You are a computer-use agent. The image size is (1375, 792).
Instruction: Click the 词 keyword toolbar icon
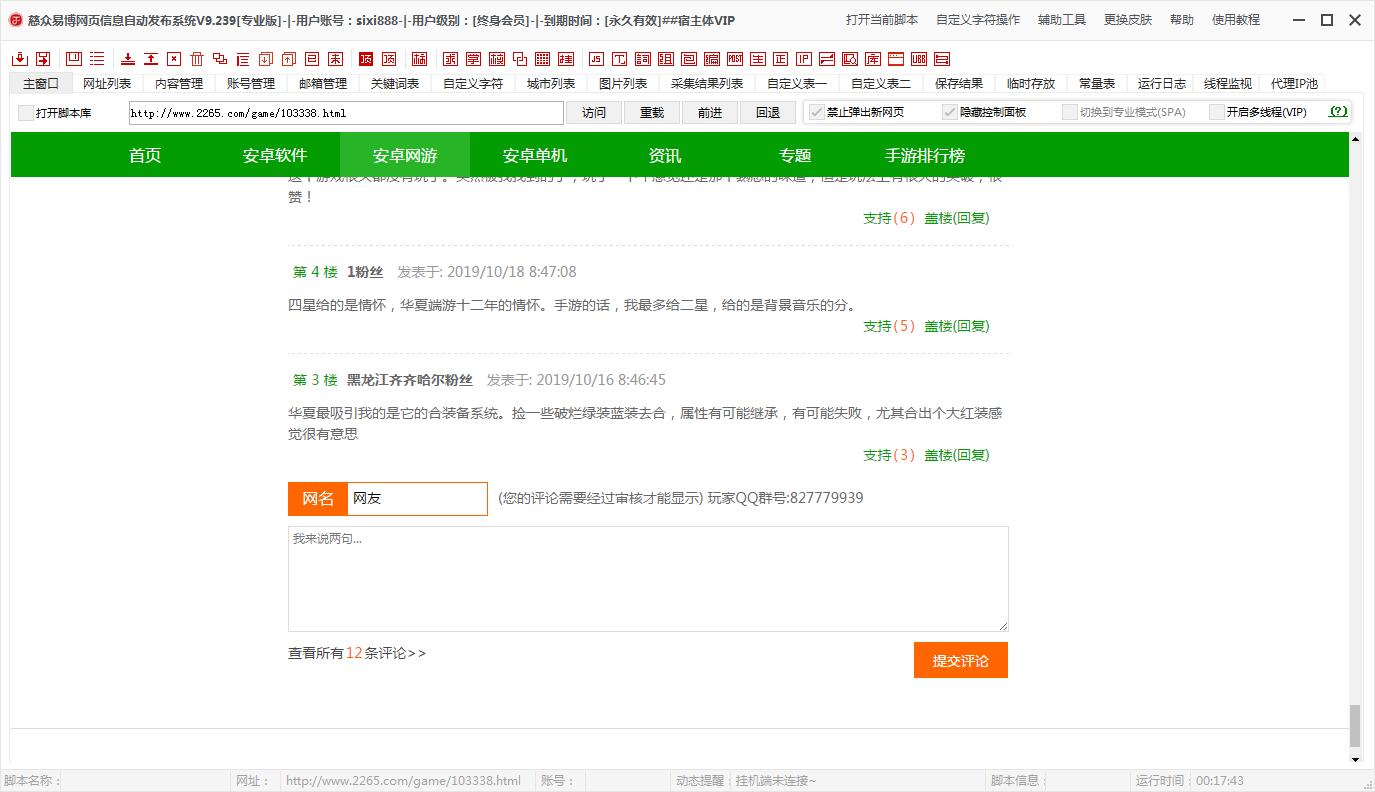tap(642, 59)
